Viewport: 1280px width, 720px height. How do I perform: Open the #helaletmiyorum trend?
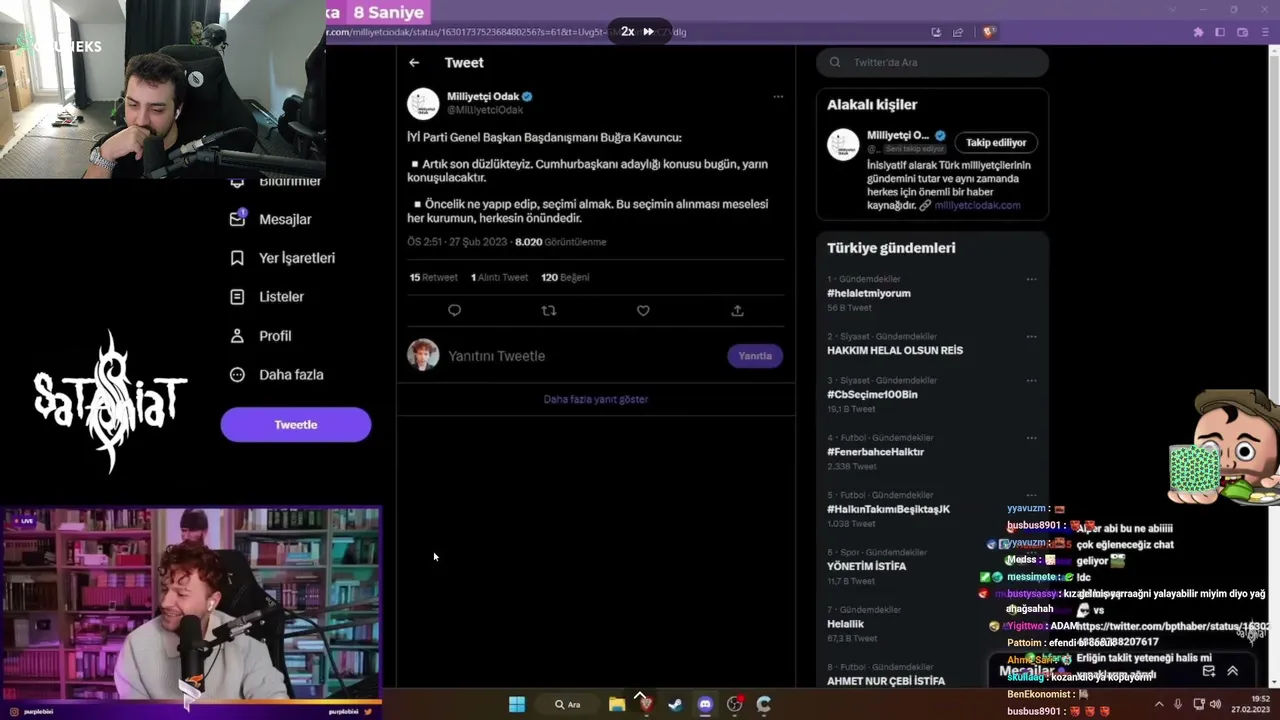869,293
